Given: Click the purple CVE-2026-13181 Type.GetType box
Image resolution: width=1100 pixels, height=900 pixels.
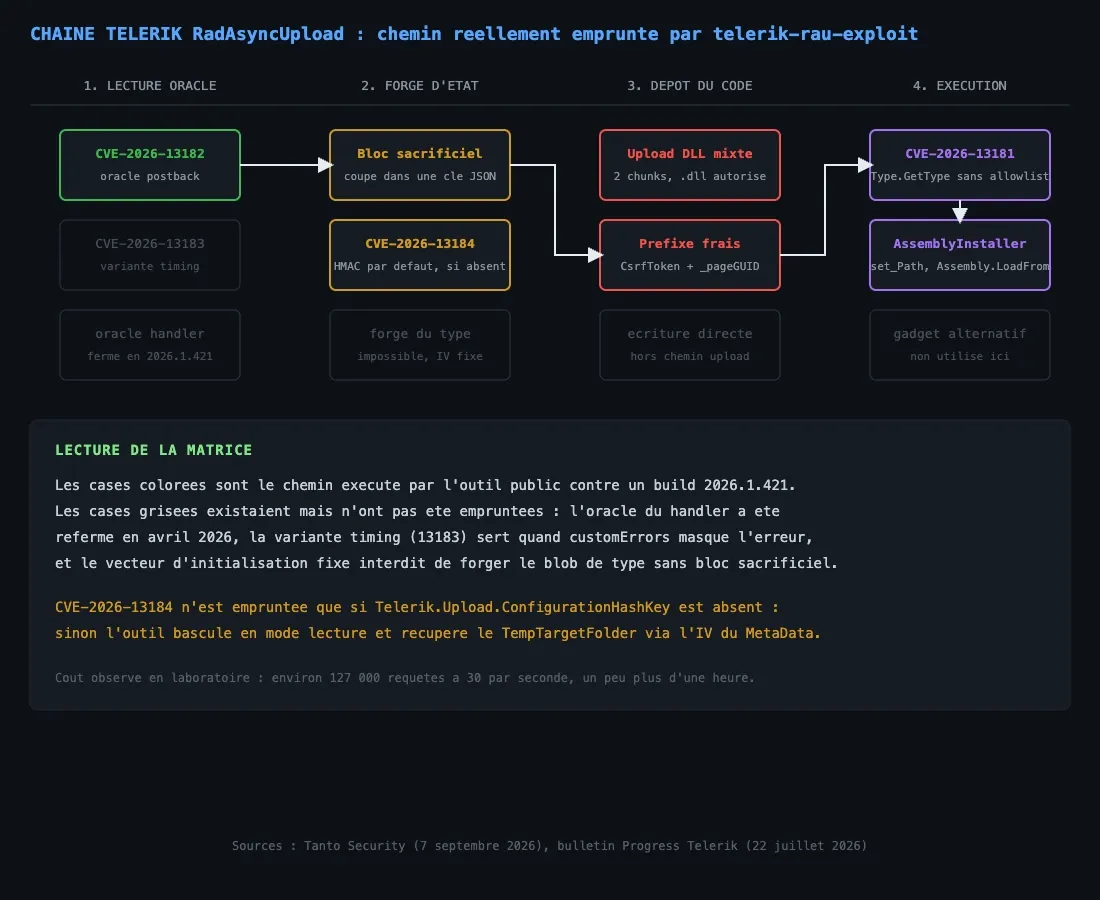Looking at the screenshot, I should tap(960, 165).
